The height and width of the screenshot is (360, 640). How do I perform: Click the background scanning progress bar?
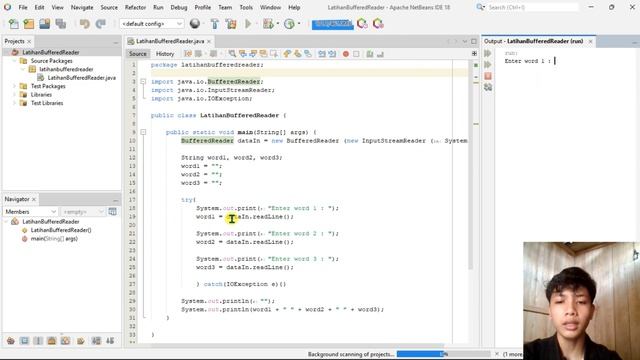pyautogui.click(x=444, y=354)
